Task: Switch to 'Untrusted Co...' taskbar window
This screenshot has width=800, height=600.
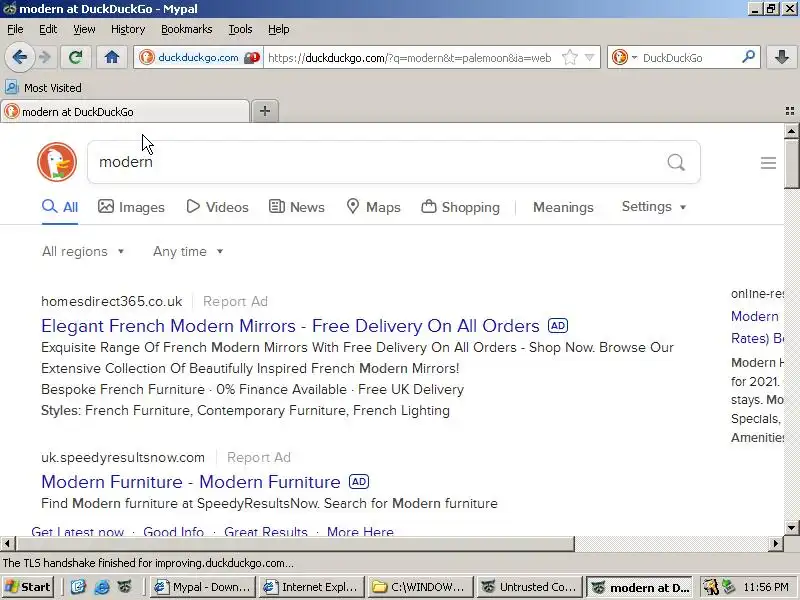Action: 530,587
